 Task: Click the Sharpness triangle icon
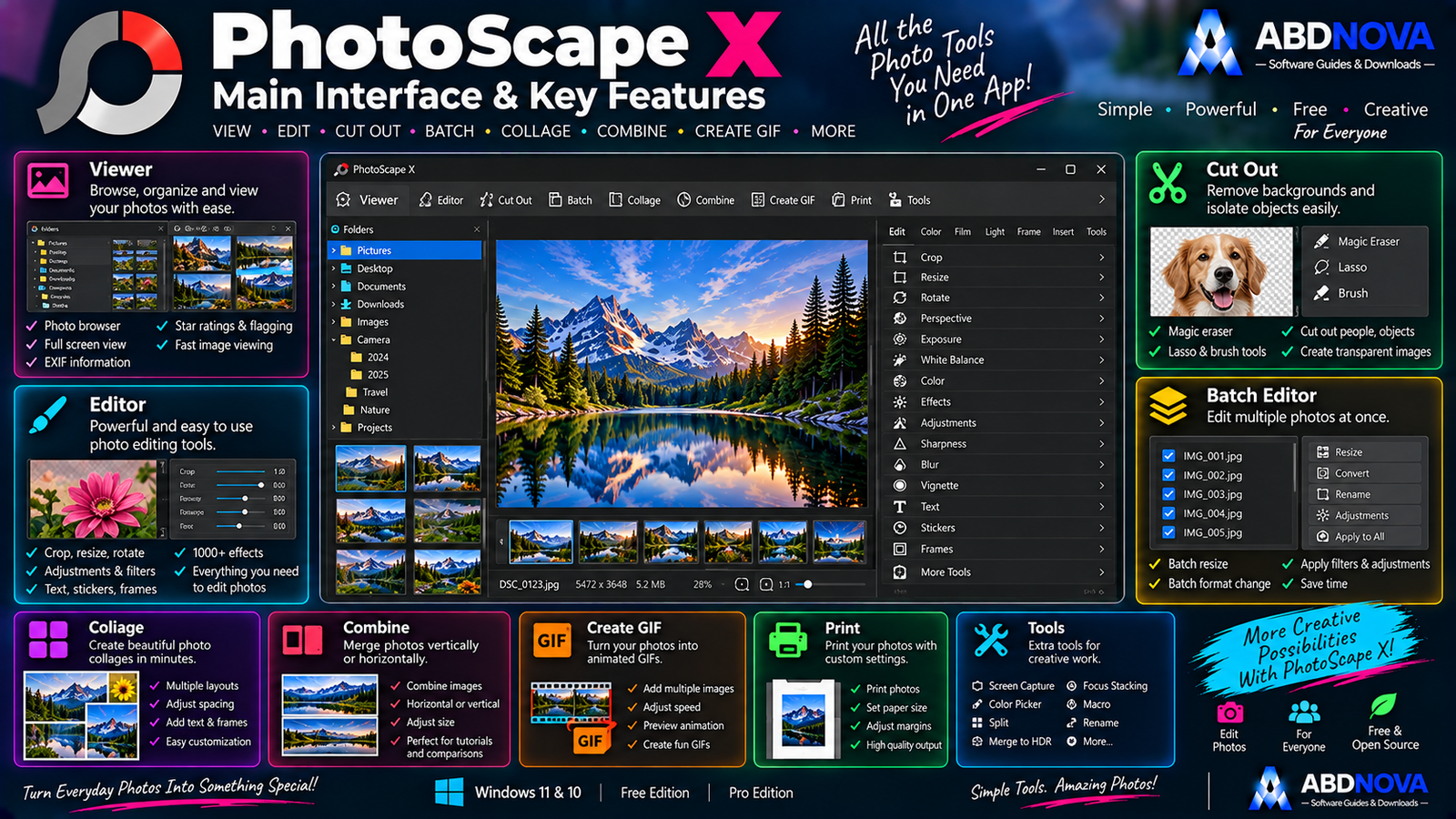coord(900,444)
